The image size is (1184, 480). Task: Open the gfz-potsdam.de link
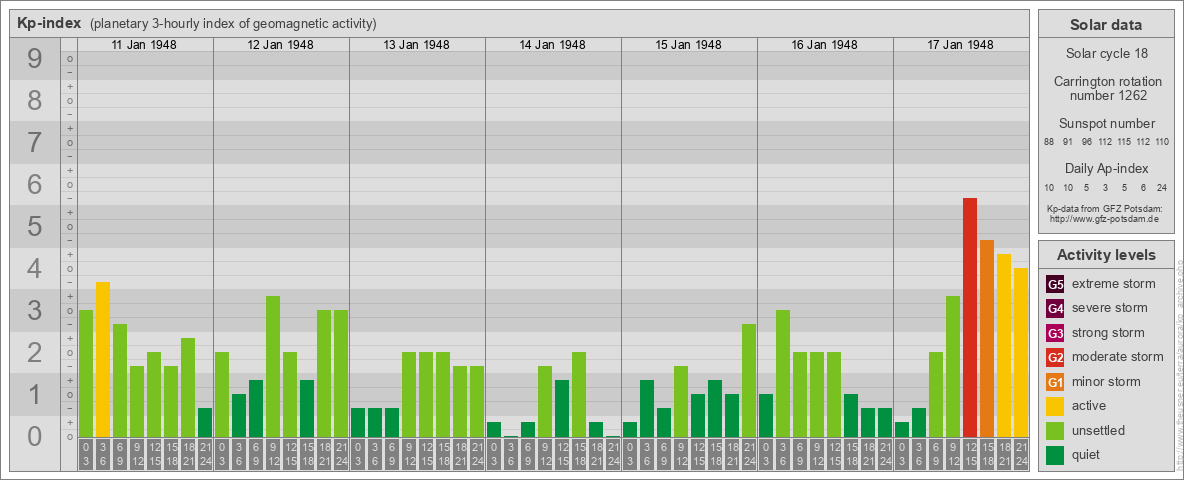click(1106, 219)
